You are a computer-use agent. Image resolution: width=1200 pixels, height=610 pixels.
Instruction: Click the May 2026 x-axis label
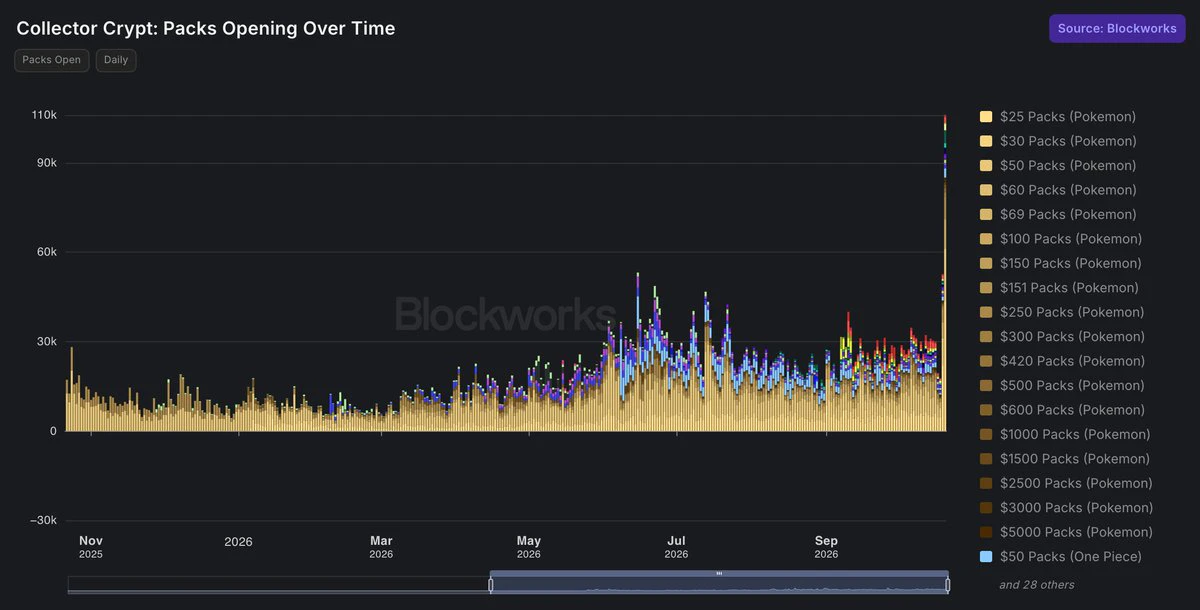click(529, 546)
